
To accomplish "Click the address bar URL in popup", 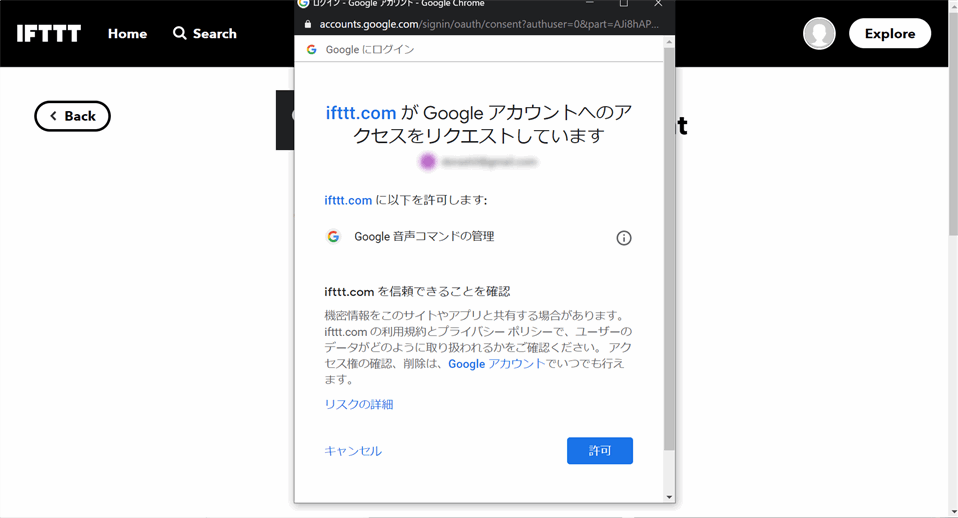I will coord(489,24).
